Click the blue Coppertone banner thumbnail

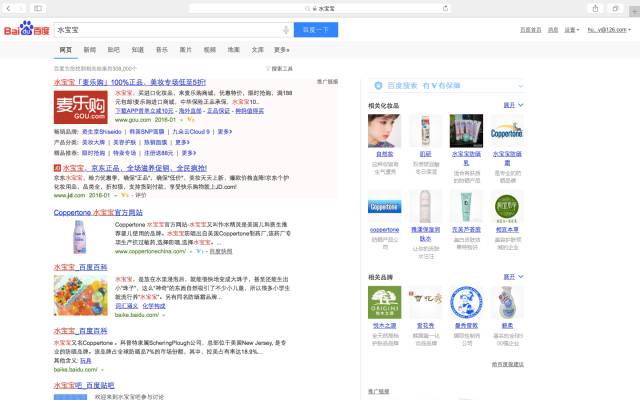pyautogui.click(x=384, y=207)
